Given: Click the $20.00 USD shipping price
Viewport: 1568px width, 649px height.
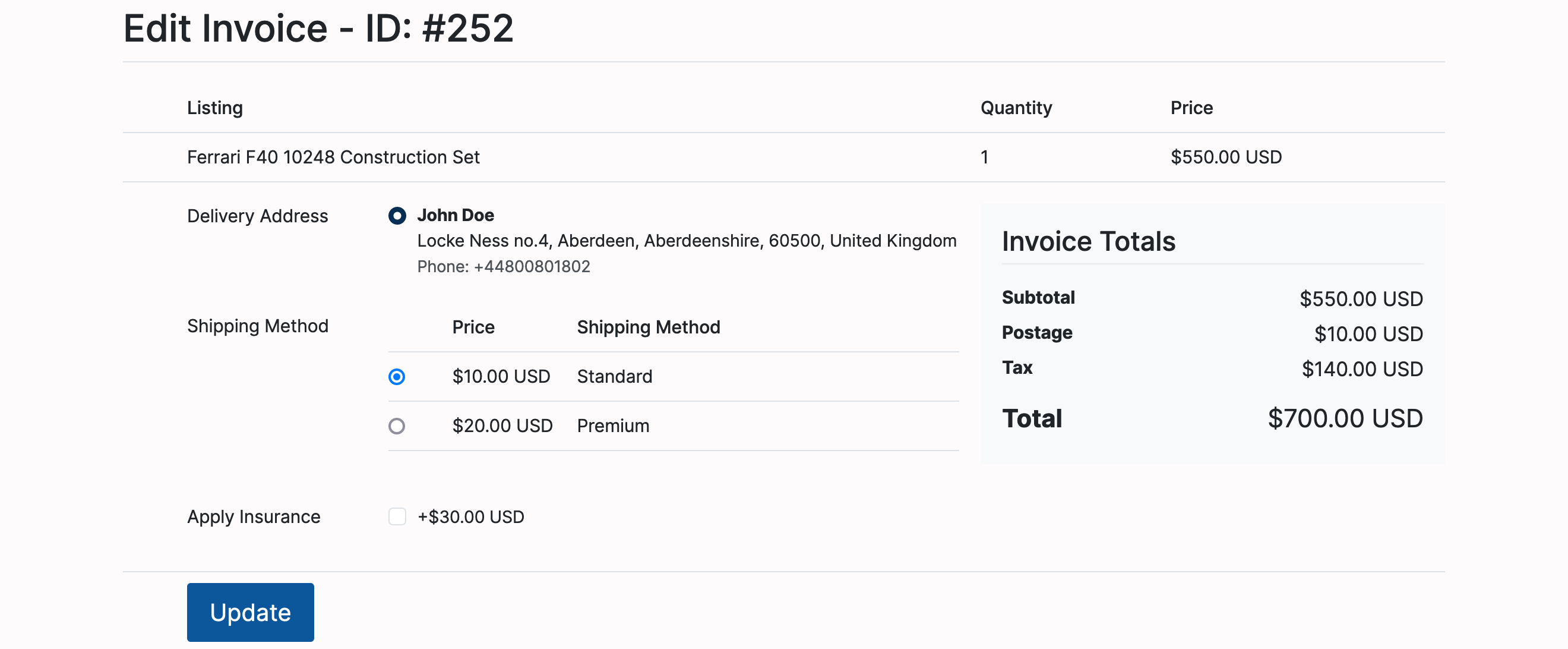Looking at the screenshot, I should point(502,426).
